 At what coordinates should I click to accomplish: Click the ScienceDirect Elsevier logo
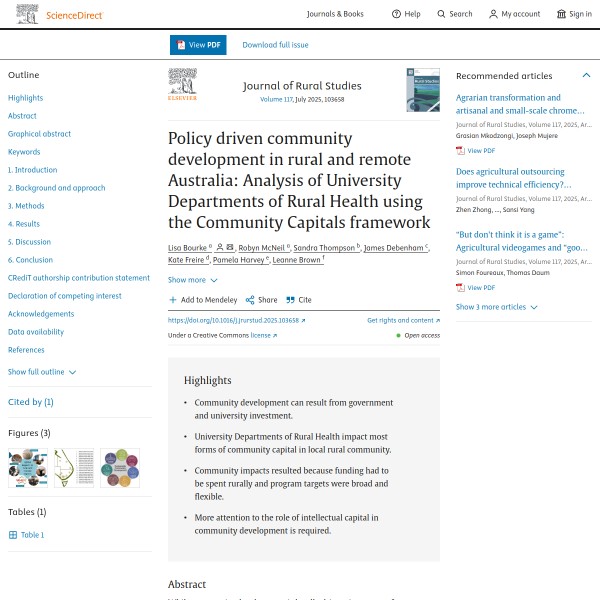point(28,14)
